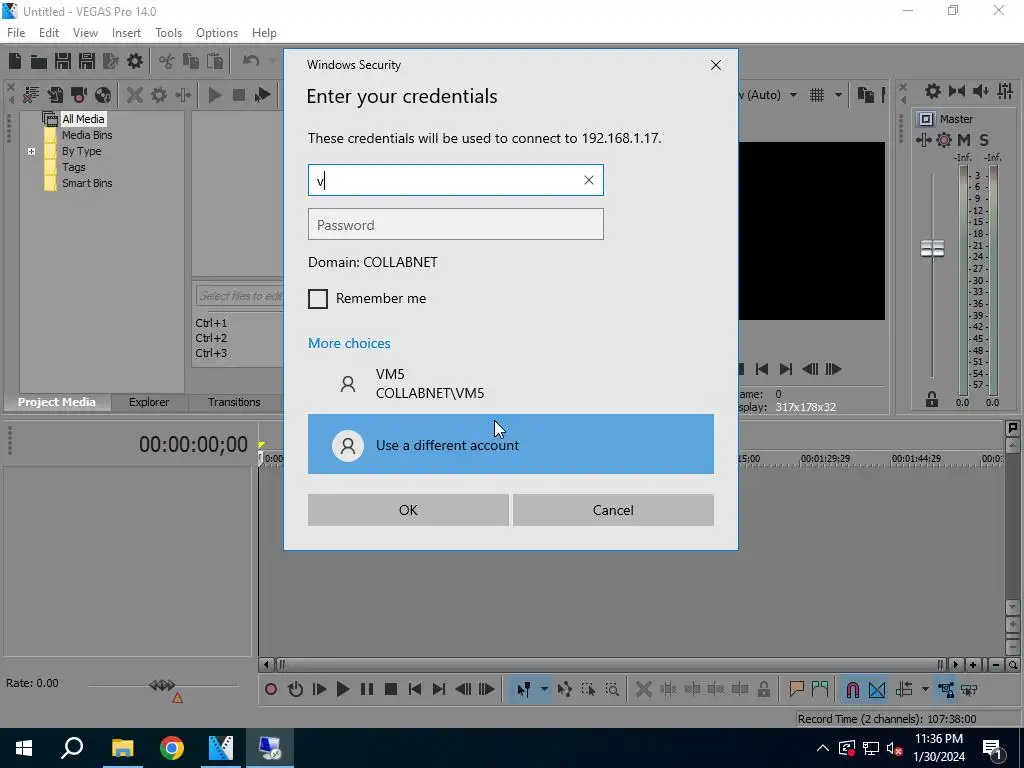Click the Play button in timeline transport
1024x768 pixels.
tap(342, 689)
